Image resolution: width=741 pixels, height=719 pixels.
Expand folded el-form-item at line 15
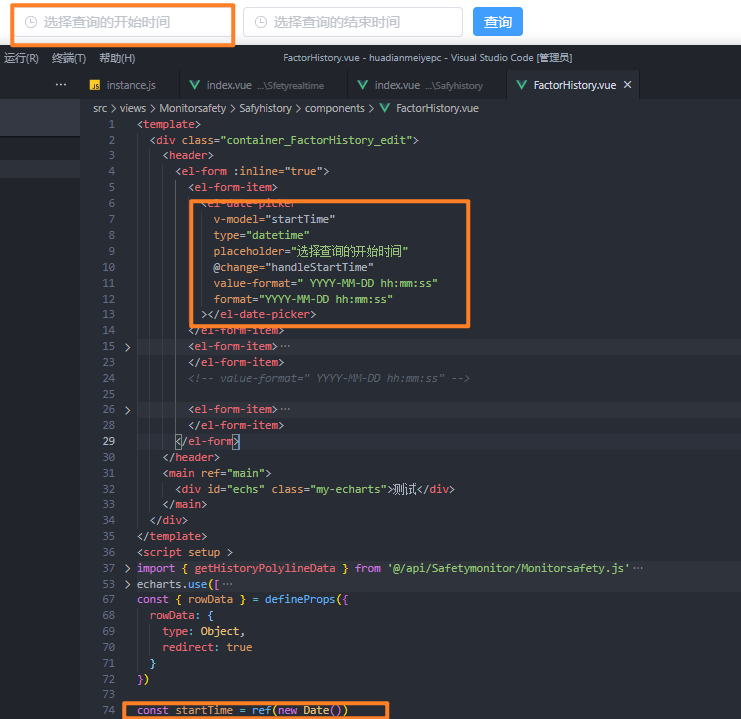tap(128, 347)
